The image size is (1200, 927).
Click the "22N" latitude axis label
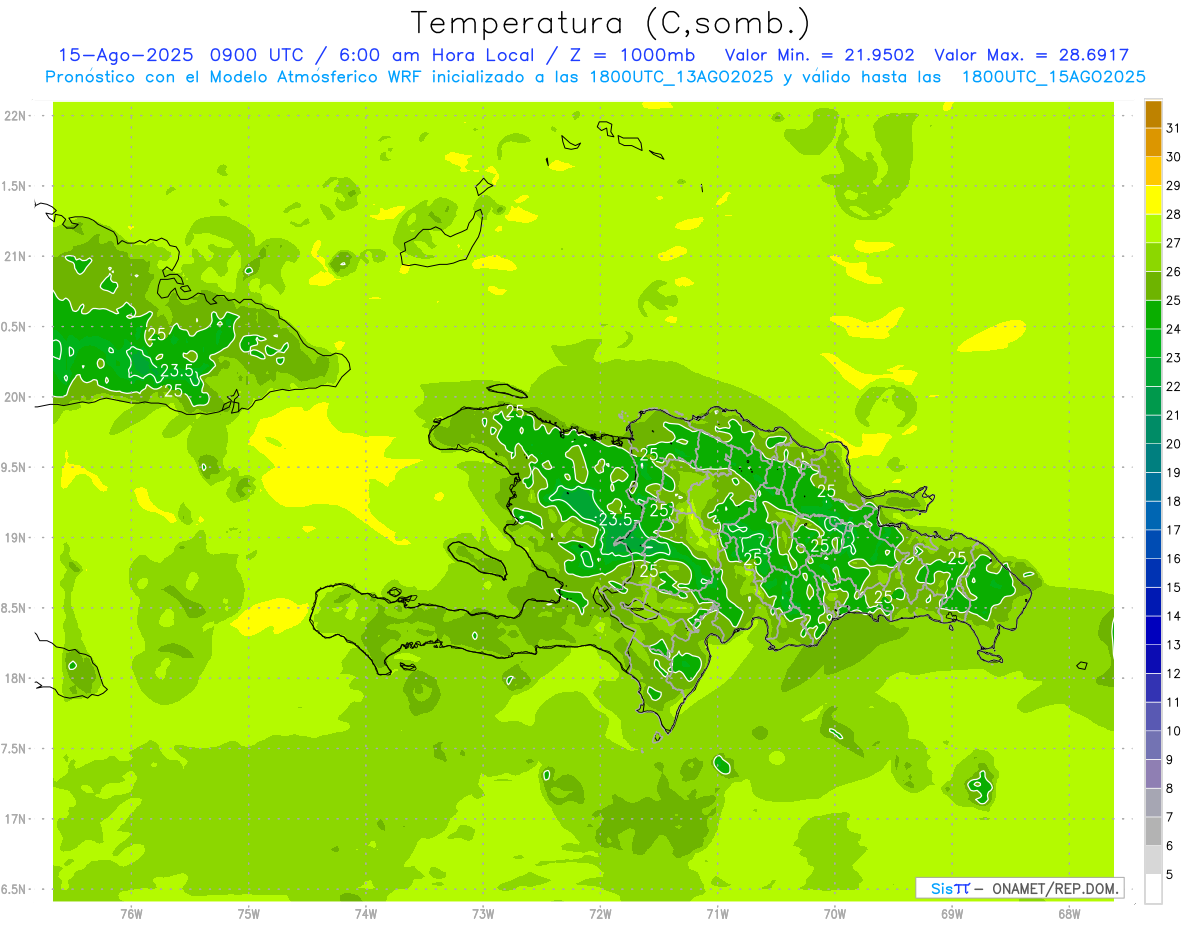[x=16, y=116]
